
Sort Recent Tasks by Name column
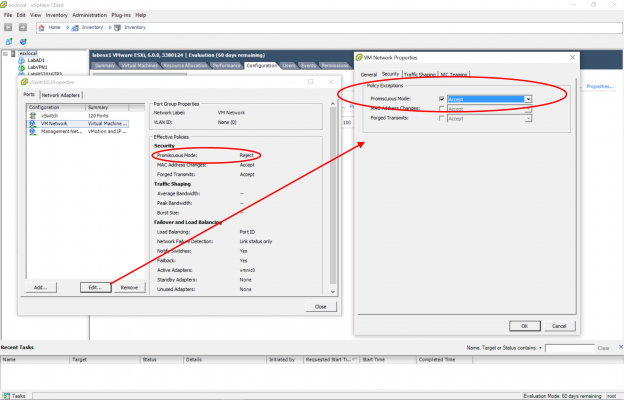coord(35,359)
